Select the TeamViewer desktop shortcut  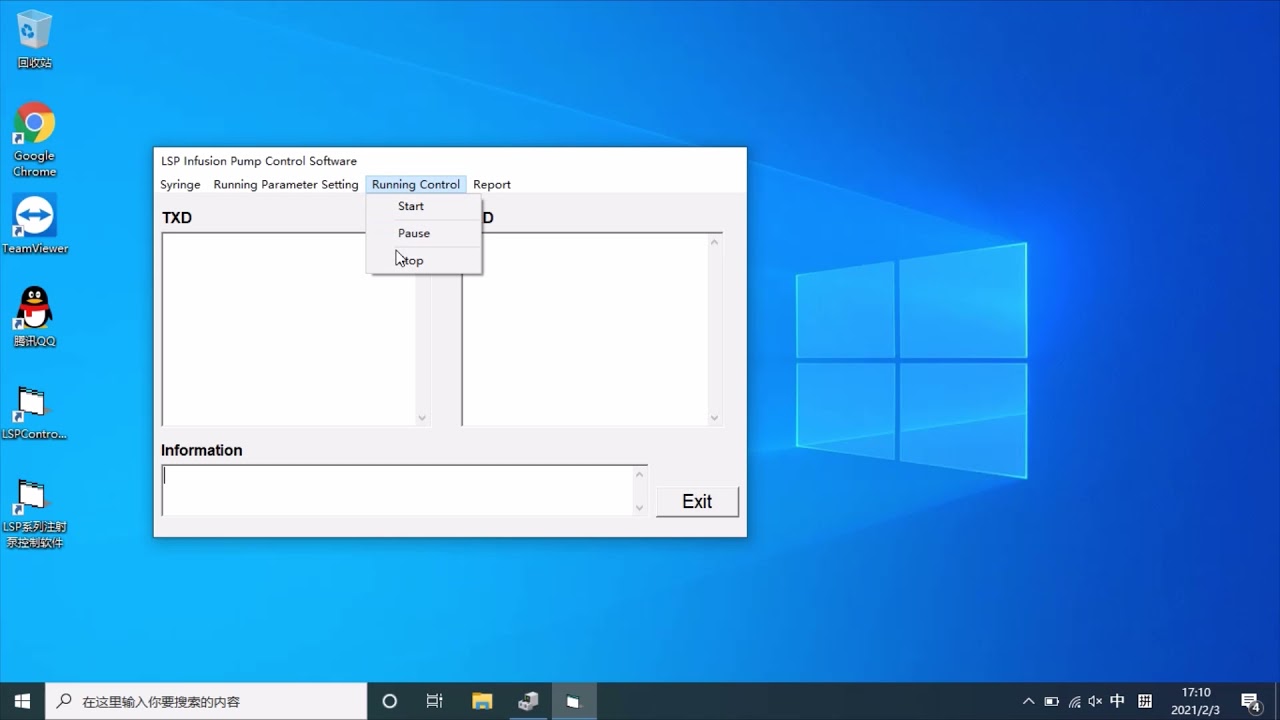(35, 224)
